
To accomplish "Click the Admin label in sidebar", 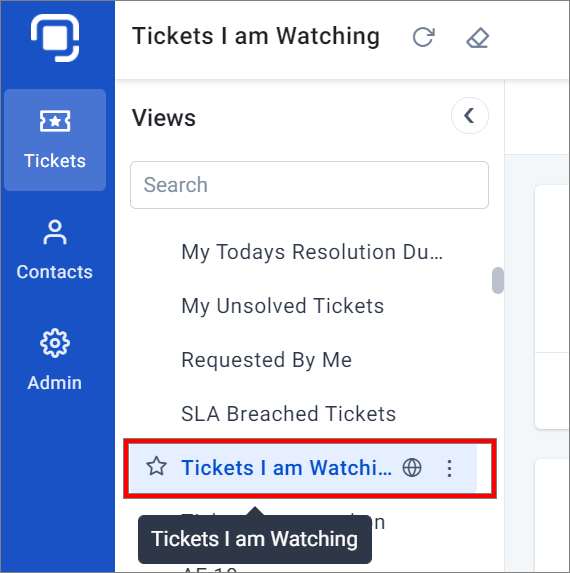I will pos(55,383).
